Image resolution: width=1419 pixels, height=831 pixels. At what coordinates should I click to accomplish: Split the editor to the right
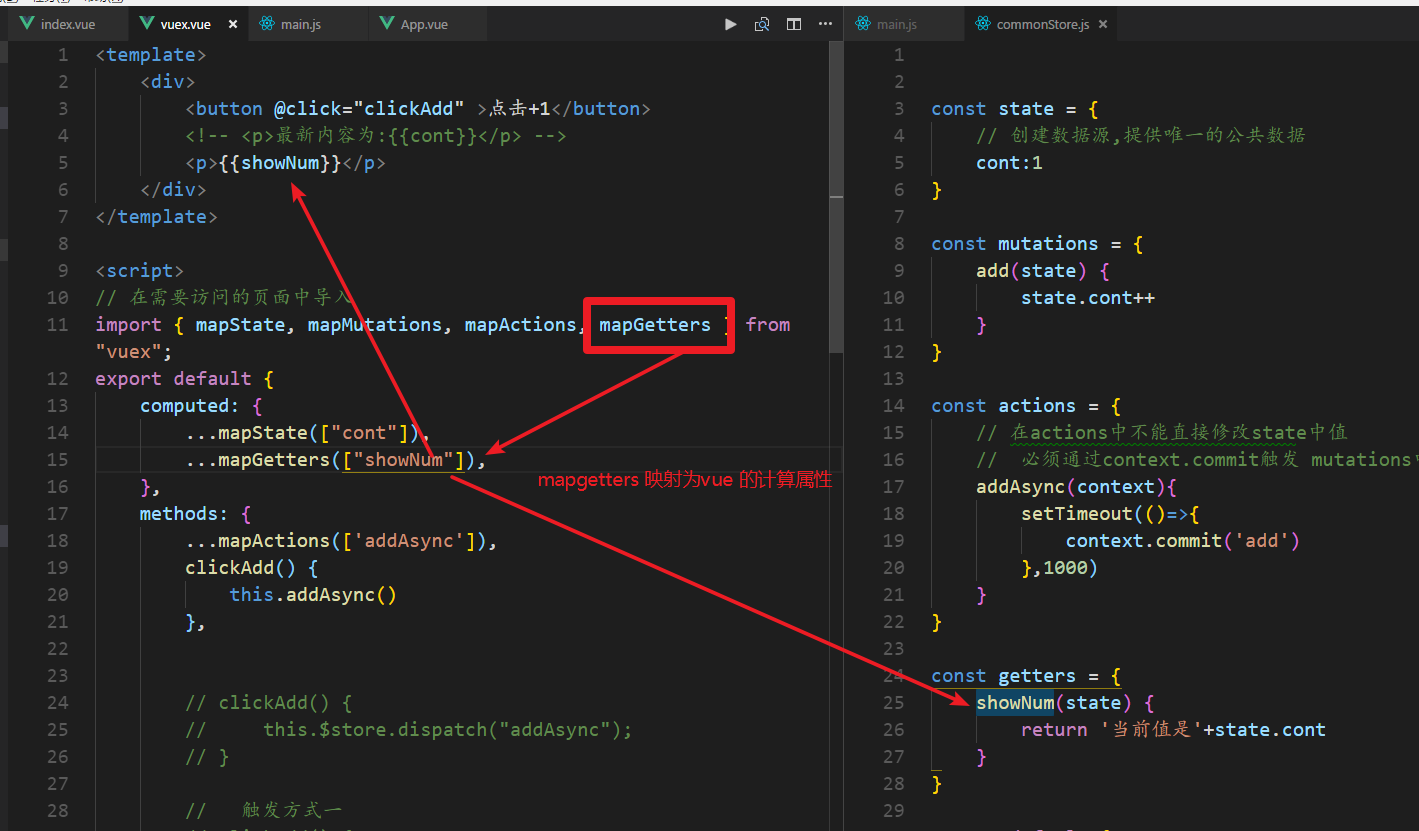click(x=793, y=24)
